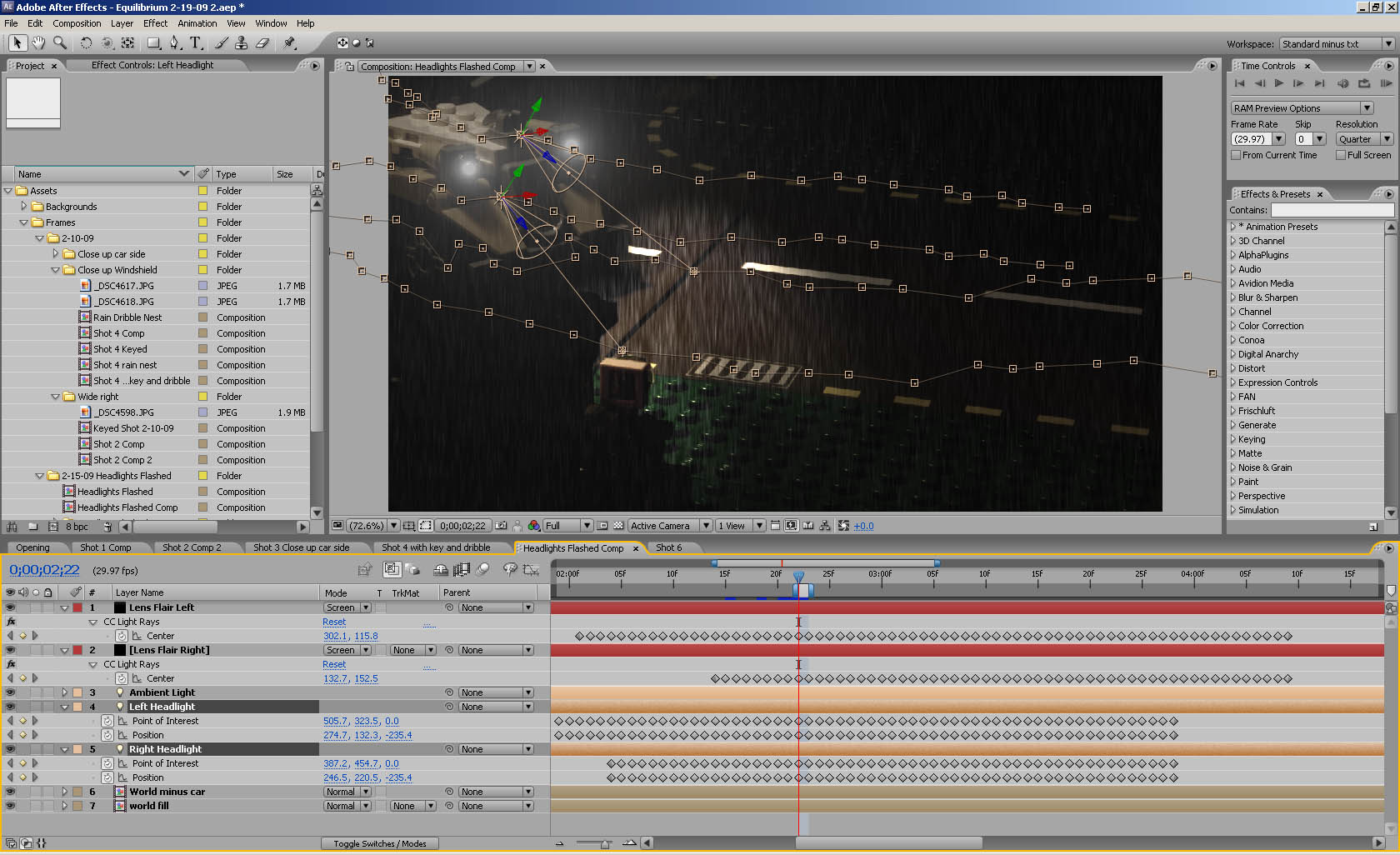Select the Eraser tool

pos(262,42)
